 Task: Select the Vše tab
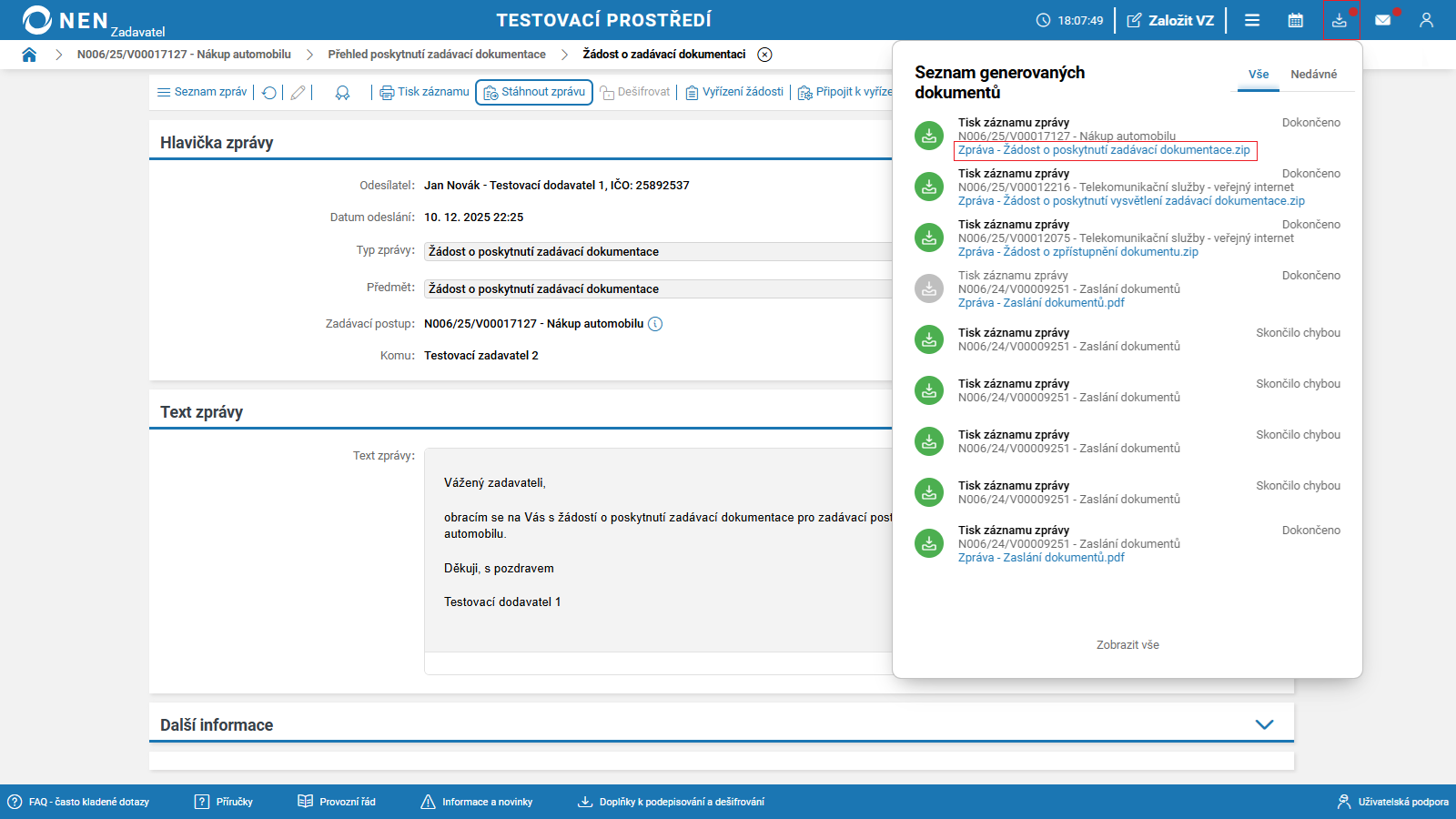coord(1259,75)
